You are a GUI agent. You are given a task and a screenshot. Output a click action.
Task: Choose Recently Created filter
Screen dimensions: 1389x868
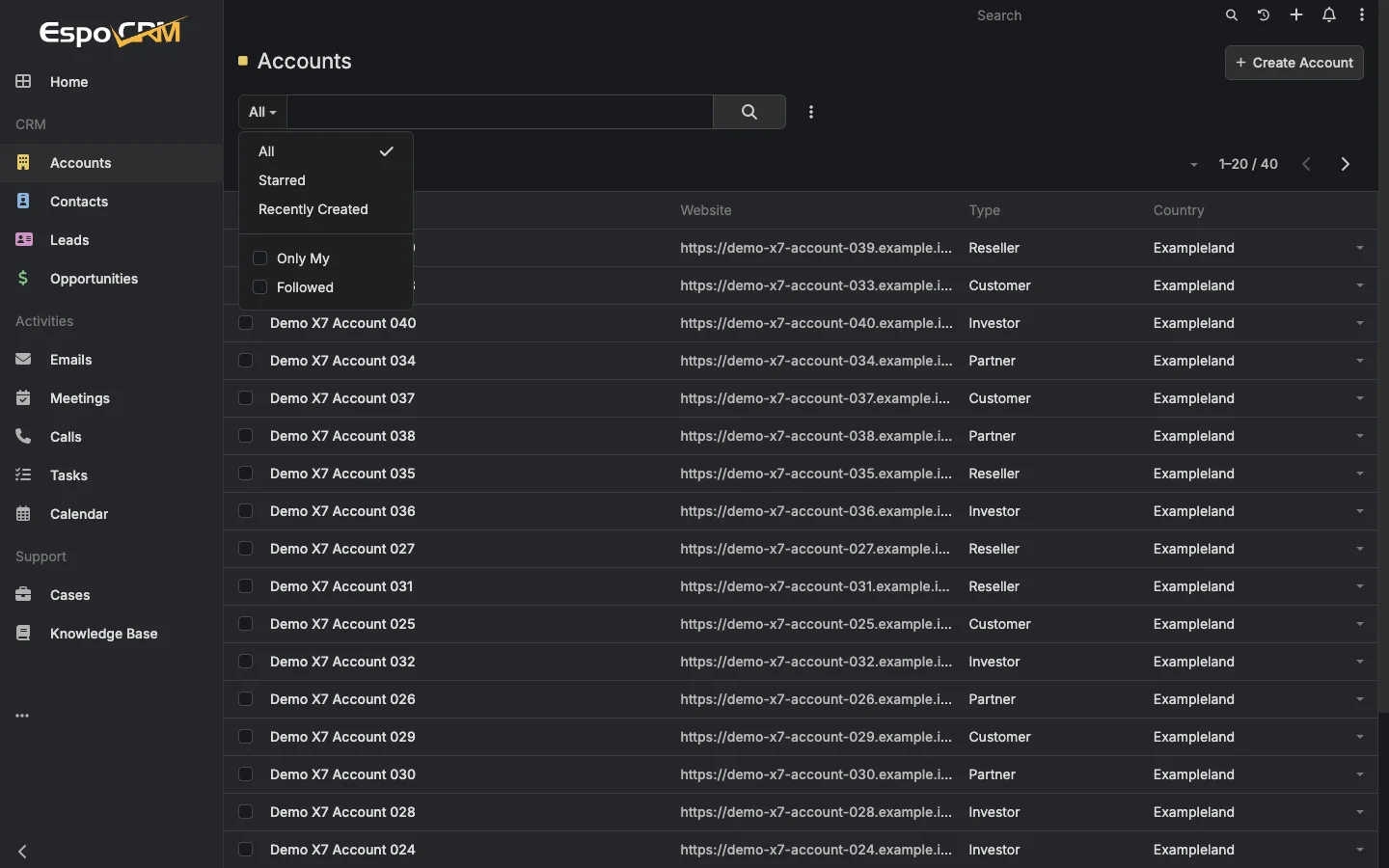point(326,209)
